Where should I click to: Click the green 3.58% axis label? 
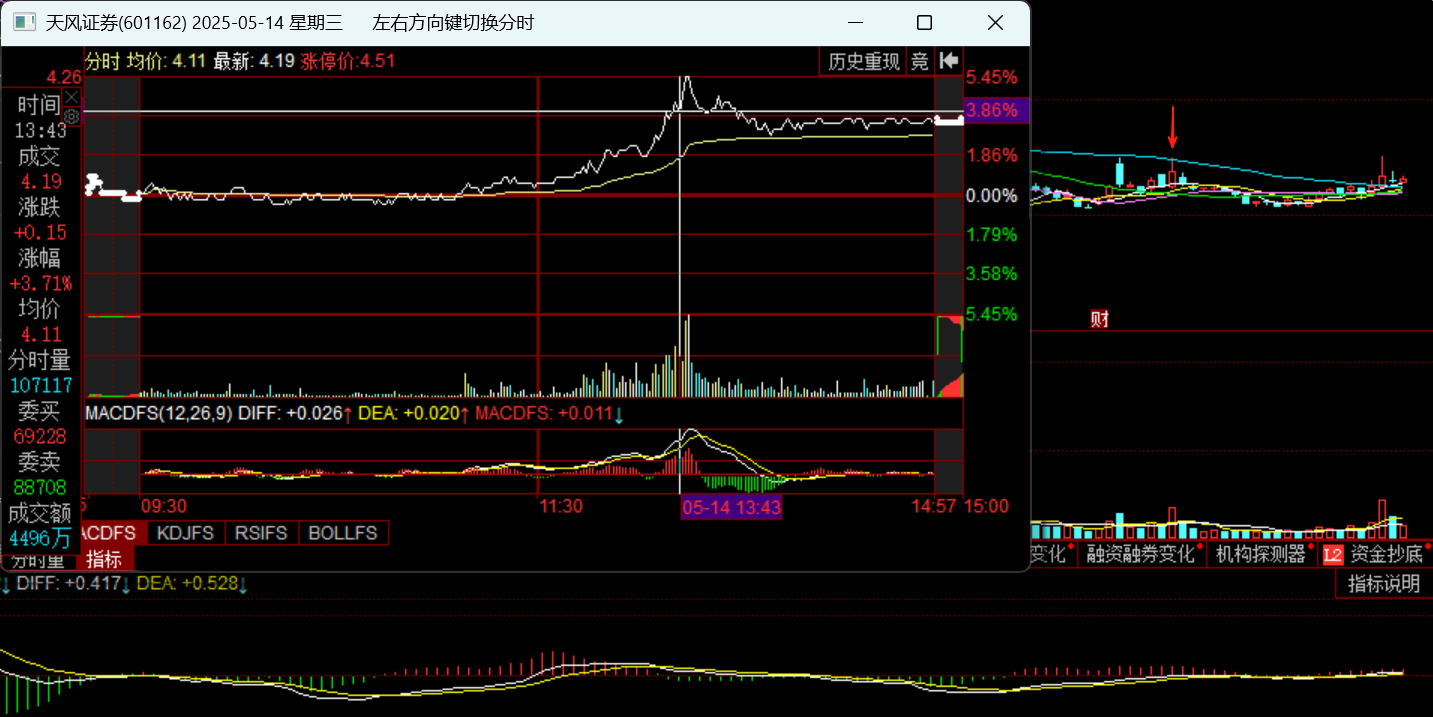(x=992, y=273)
